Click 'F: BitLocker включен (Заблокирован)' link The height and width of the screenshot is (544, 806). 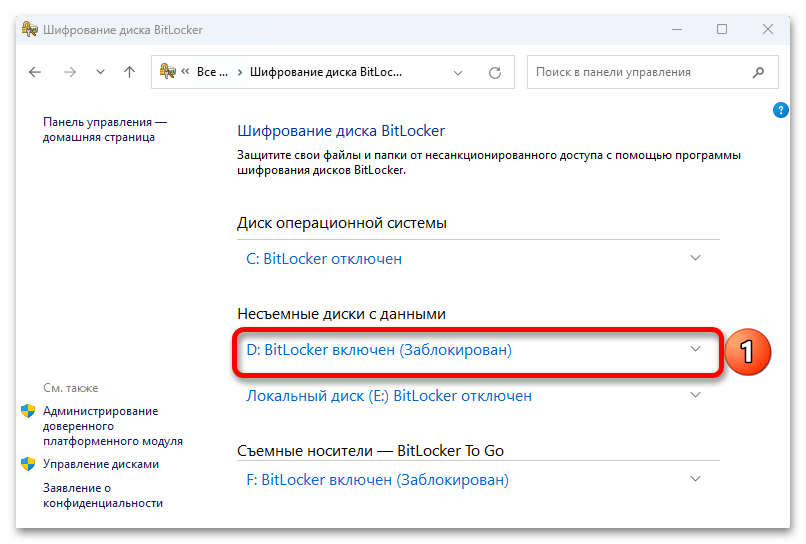[378, 480]
